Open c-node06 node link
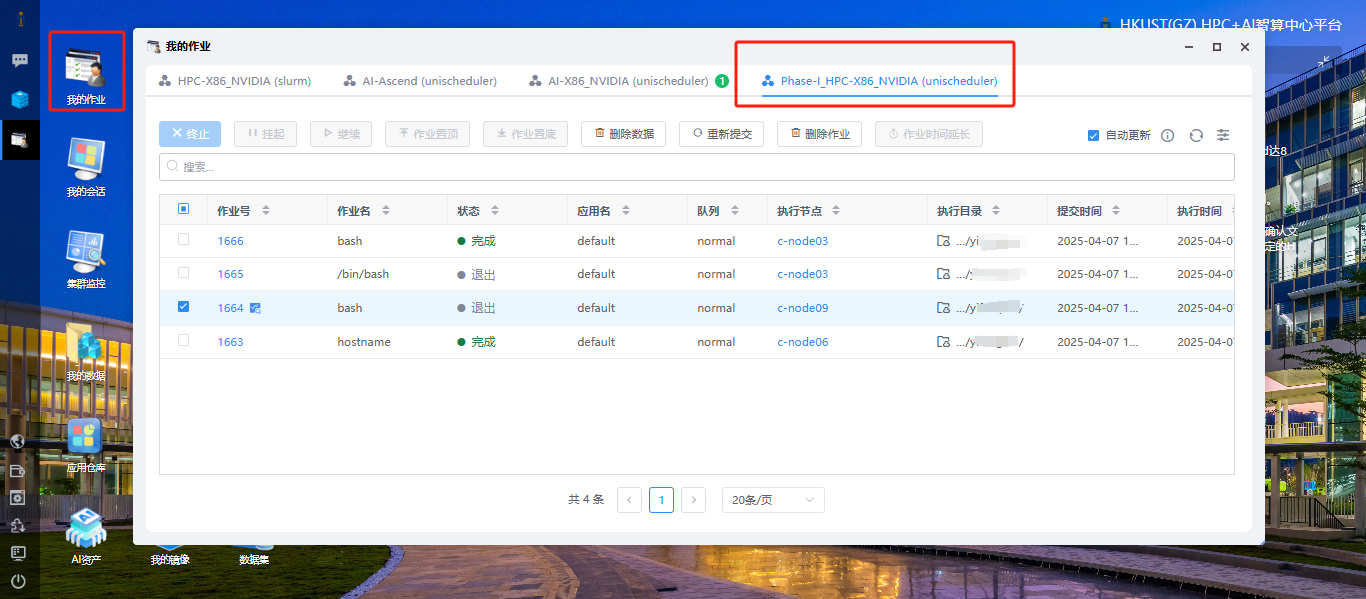The width and height of the screenshot is (1366, 599). (803, 342)
